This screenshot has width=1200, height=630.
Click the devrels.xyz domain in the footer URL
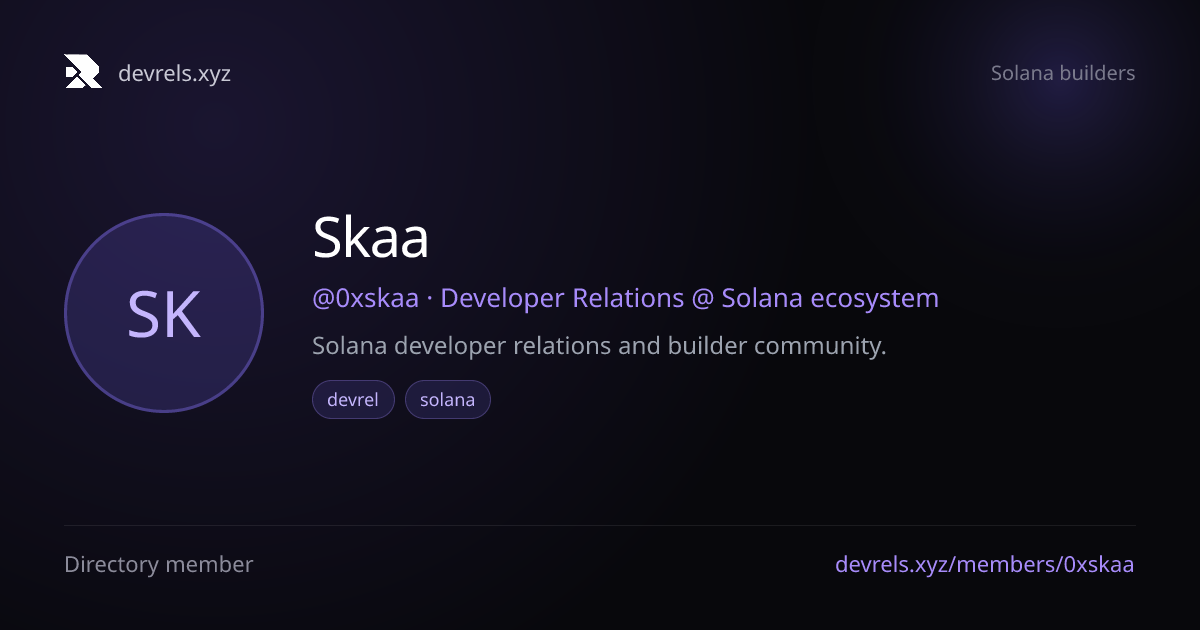point(891,564)
